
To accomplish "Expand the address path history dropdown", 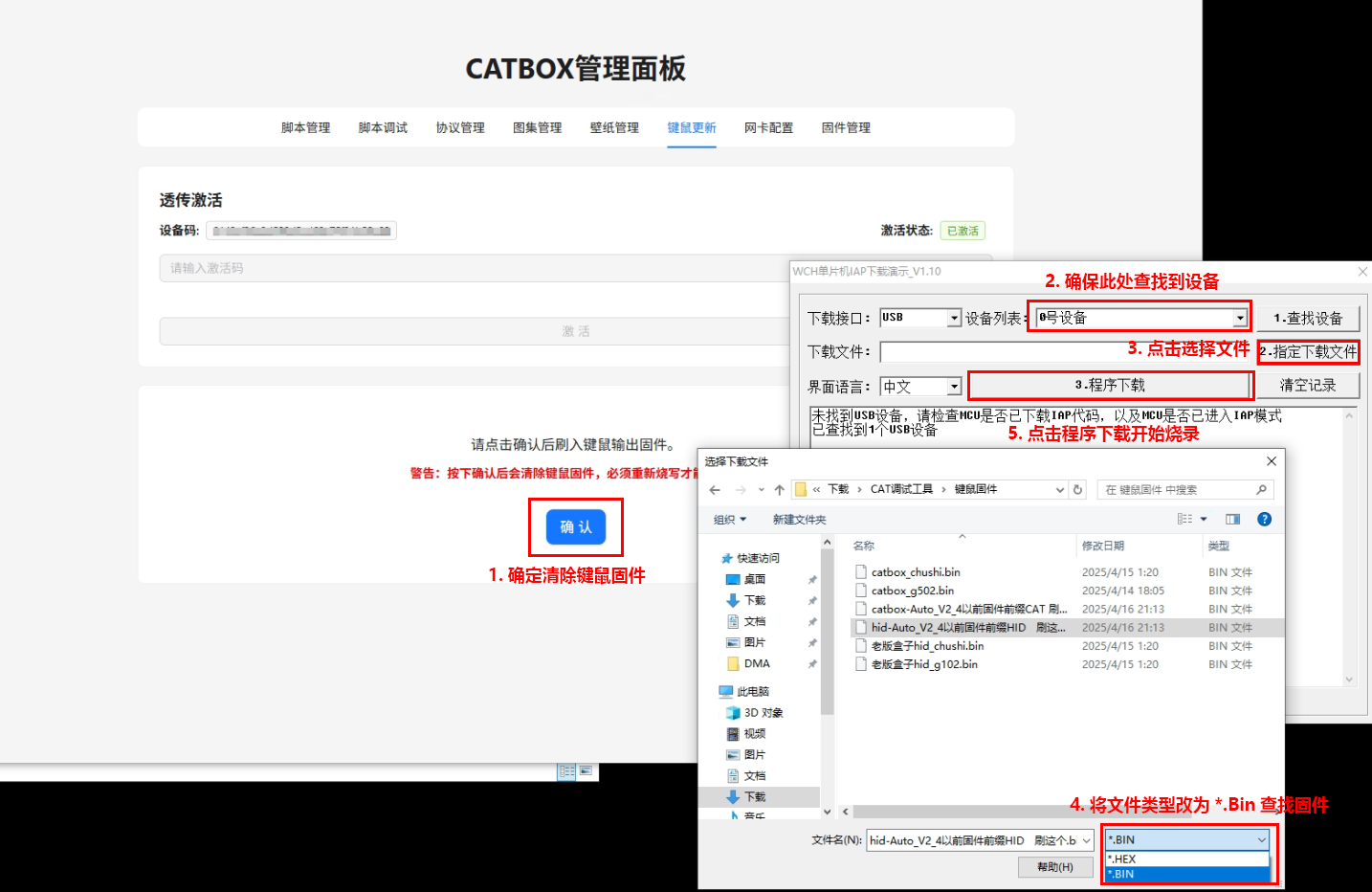I will (x=1060, y=490).
